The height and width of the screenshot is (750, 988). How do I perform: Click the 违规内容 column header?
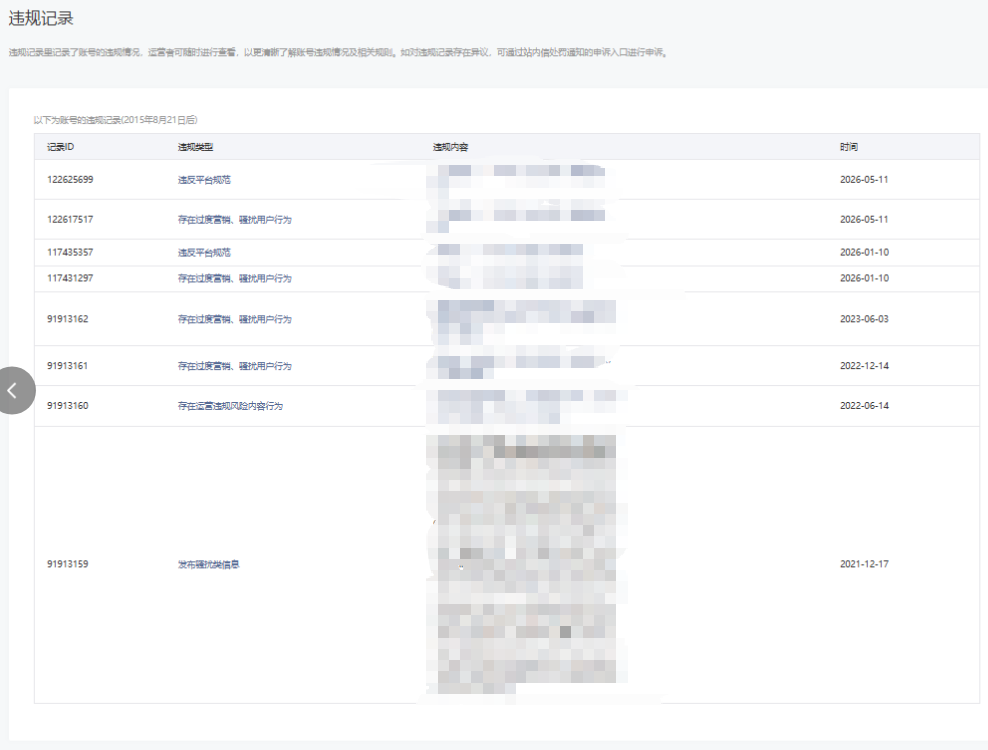pos(451,147)
